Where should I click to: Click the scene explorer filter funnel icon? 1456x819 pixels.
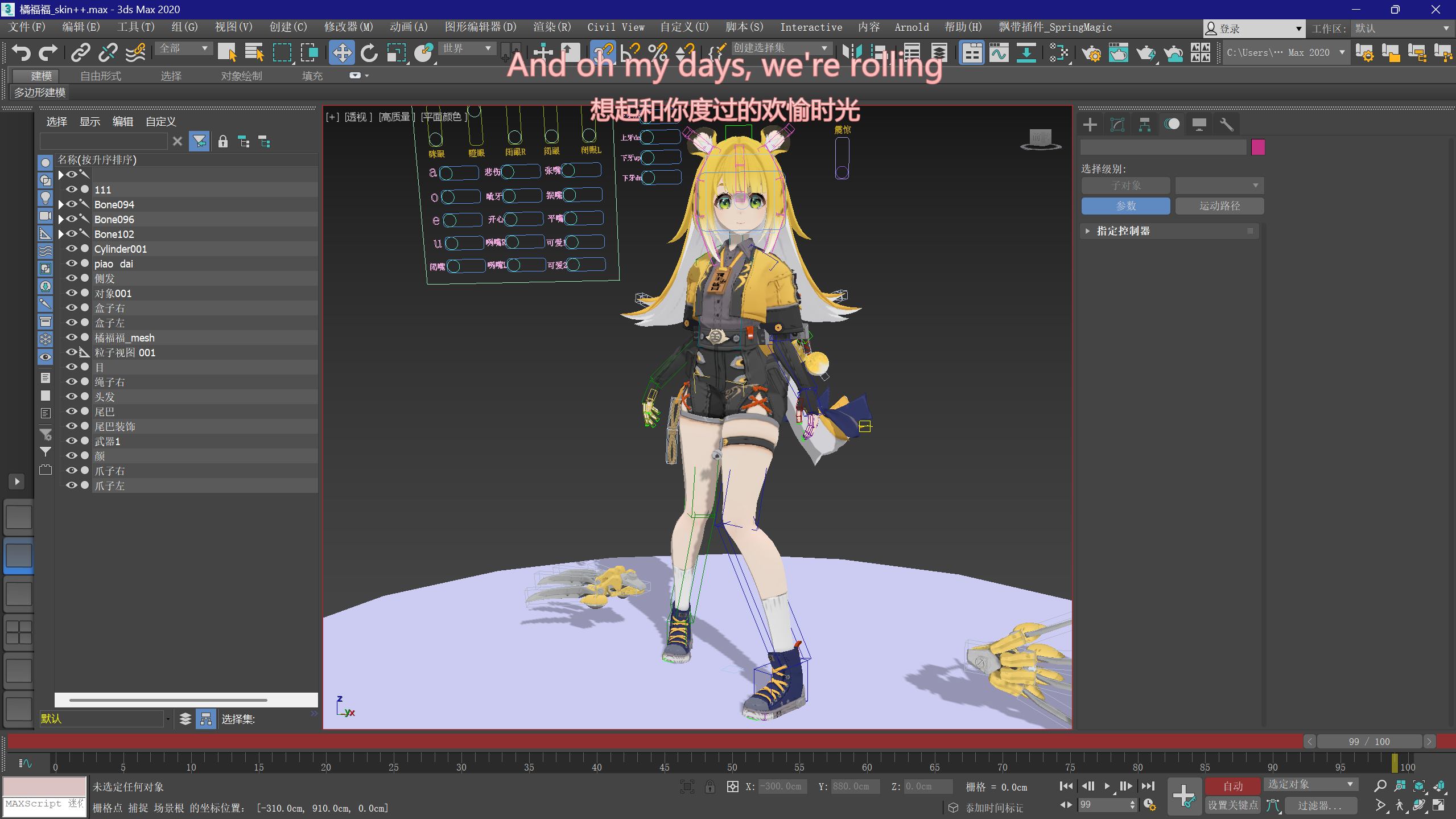coord(199,141)
